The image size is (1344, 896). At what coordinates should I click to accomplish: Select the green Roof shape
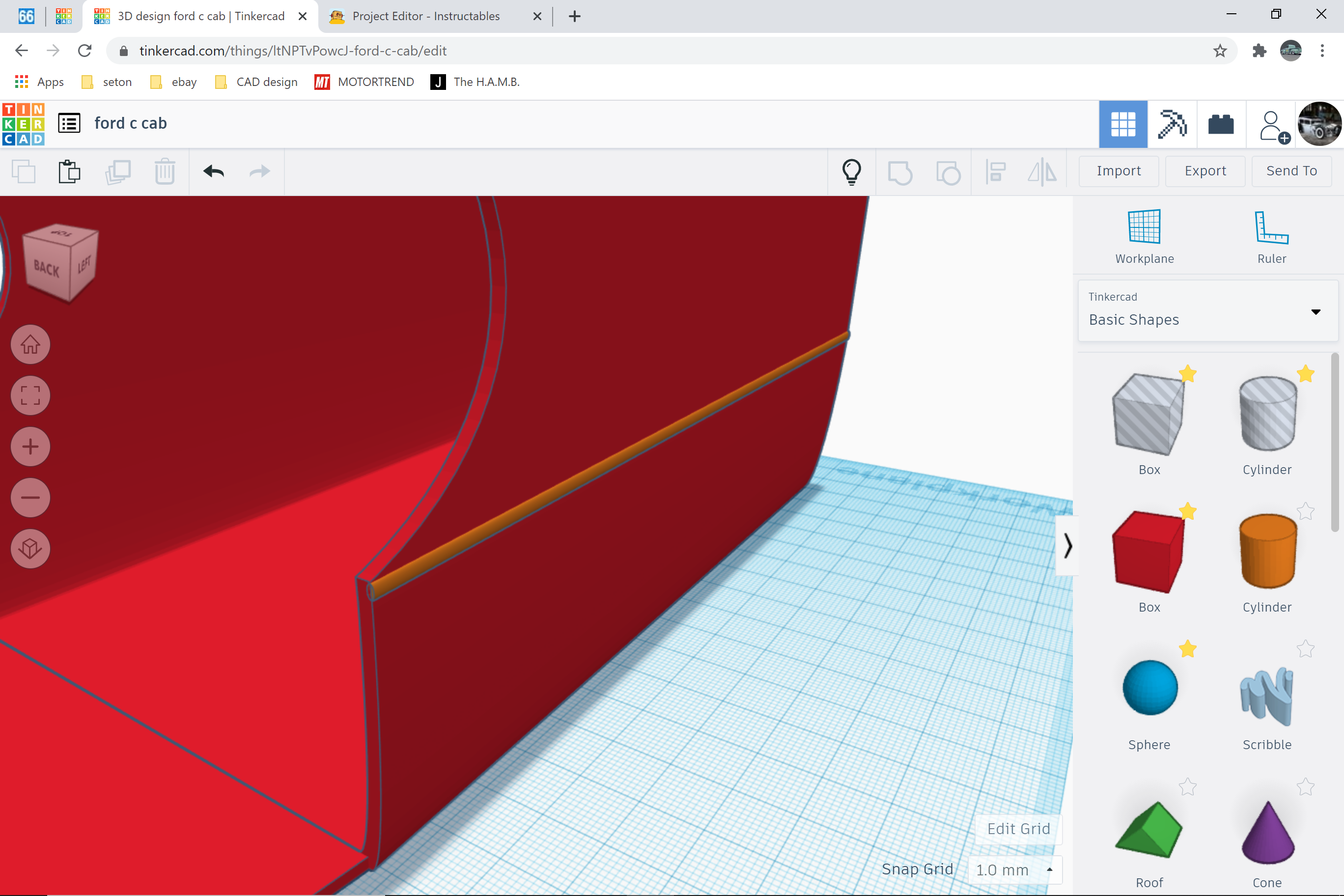pos(1148,830)
